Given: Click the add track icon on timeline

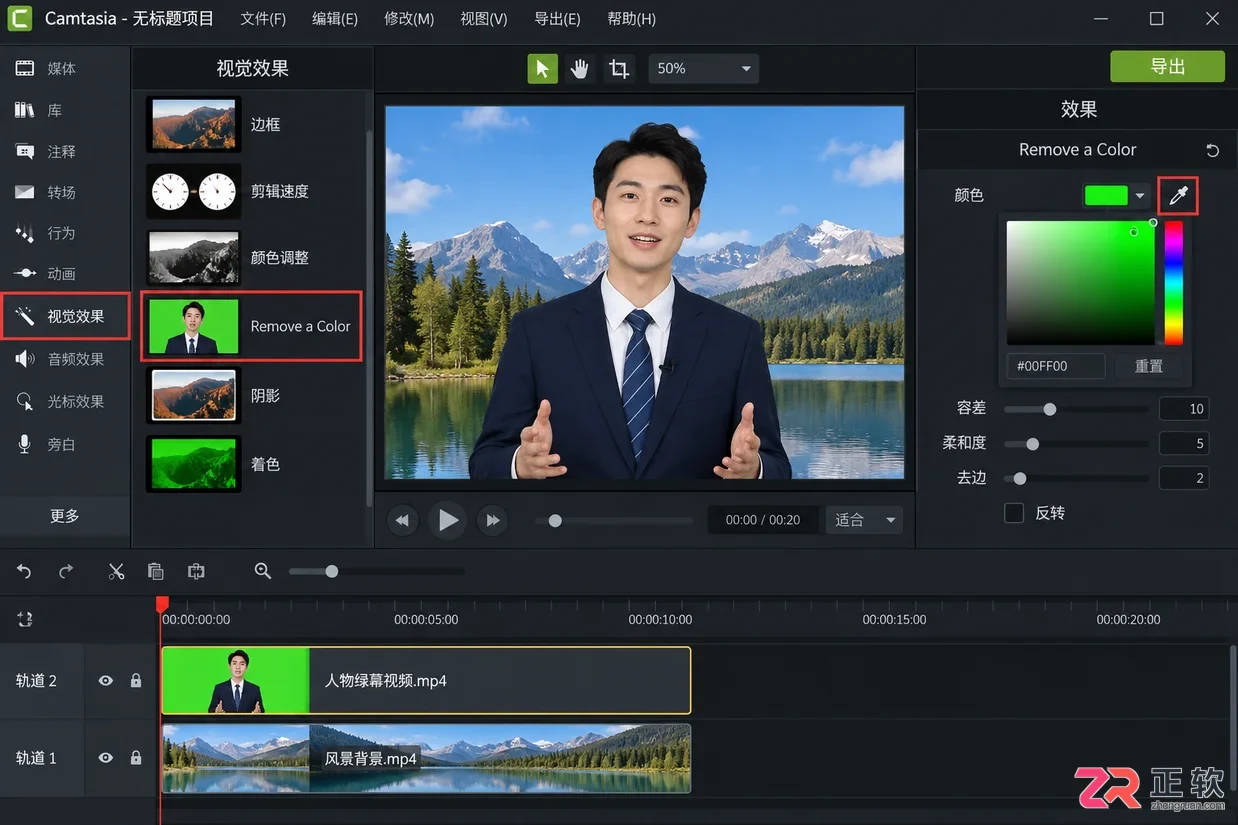Looking at the screenshot, I should click(25, 619).
